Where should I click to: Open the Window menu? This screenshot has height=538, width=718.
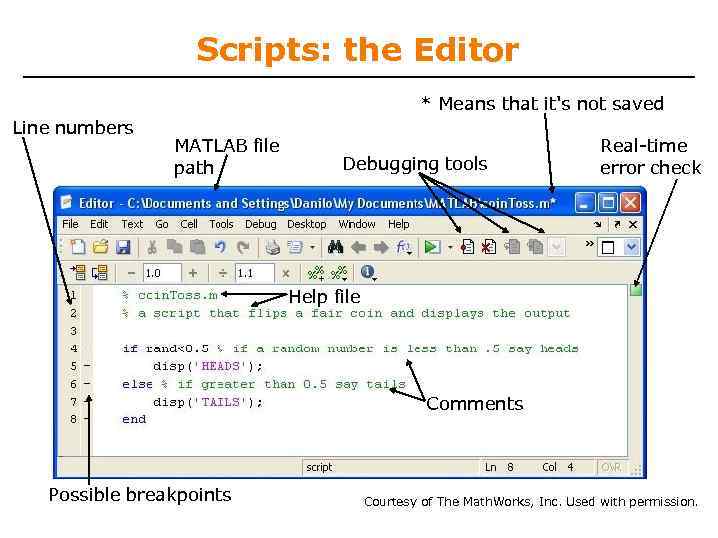(x=357, y=224)
